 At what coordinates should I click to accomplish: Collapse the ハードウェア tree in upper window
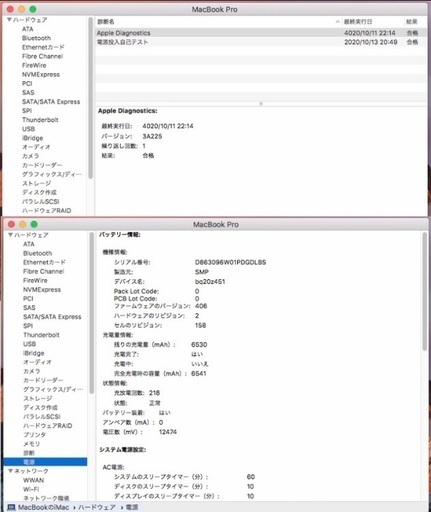click(9, 20)
